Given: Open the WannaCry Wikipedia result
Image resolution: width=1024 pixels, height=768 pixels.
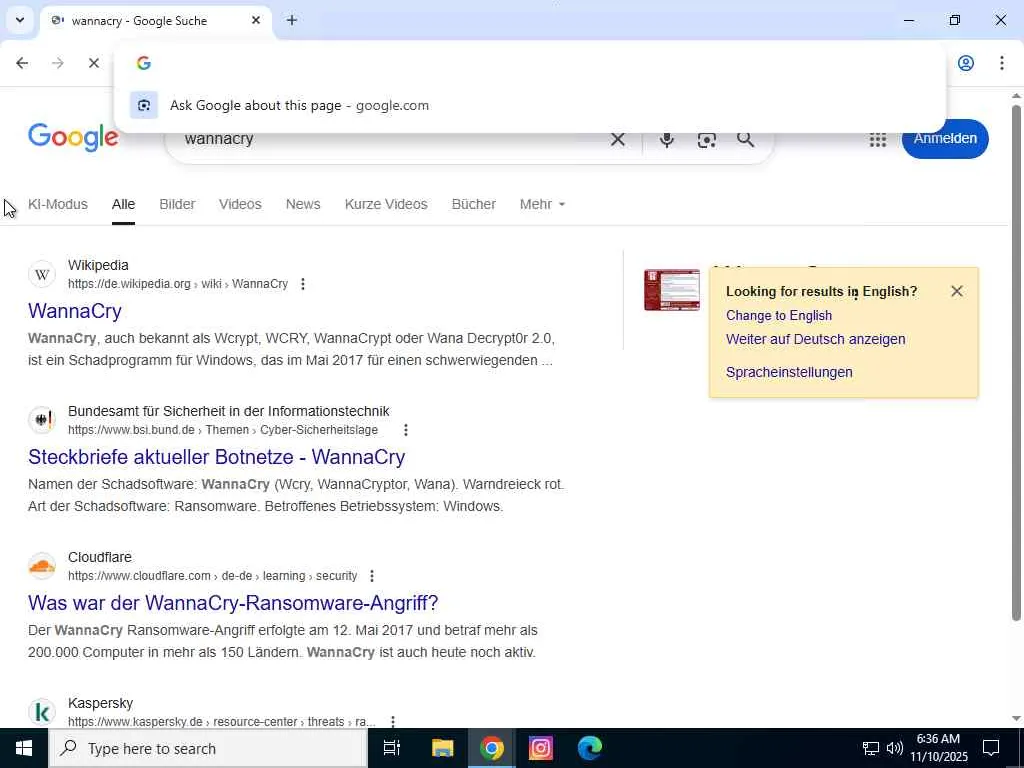Looking at the screenshot, I should (74, 311).
